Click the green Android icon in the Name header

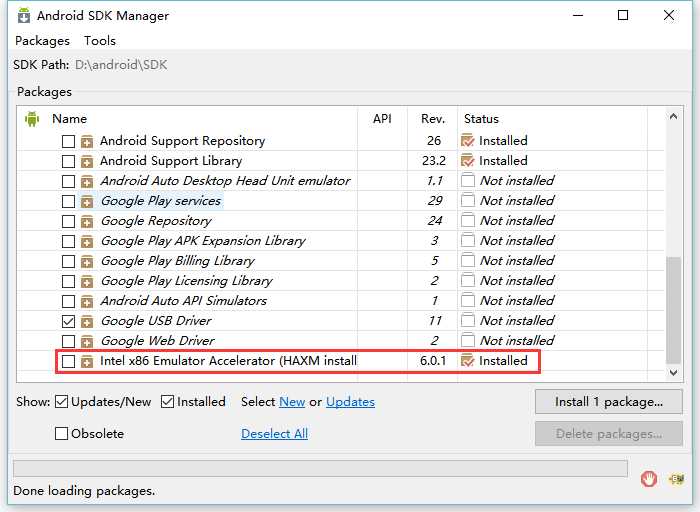32,119
